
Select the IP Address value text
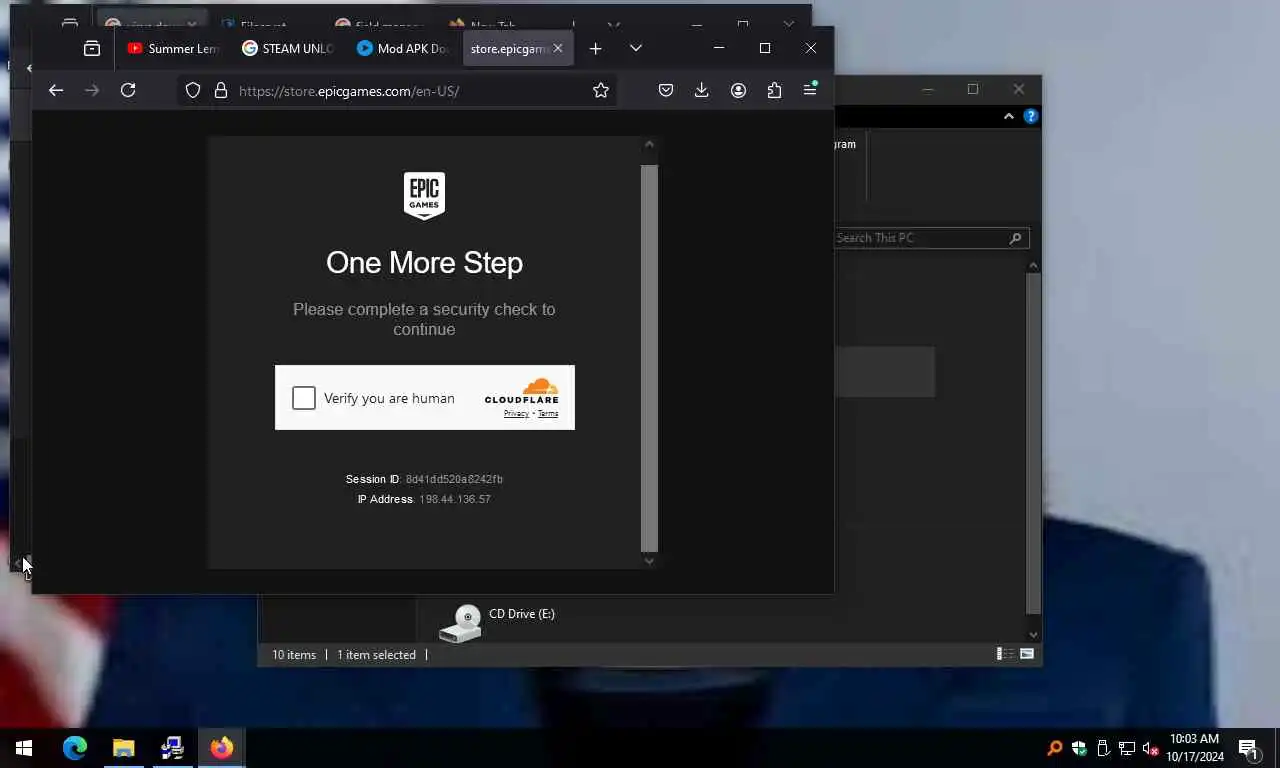tap(455, 499)
